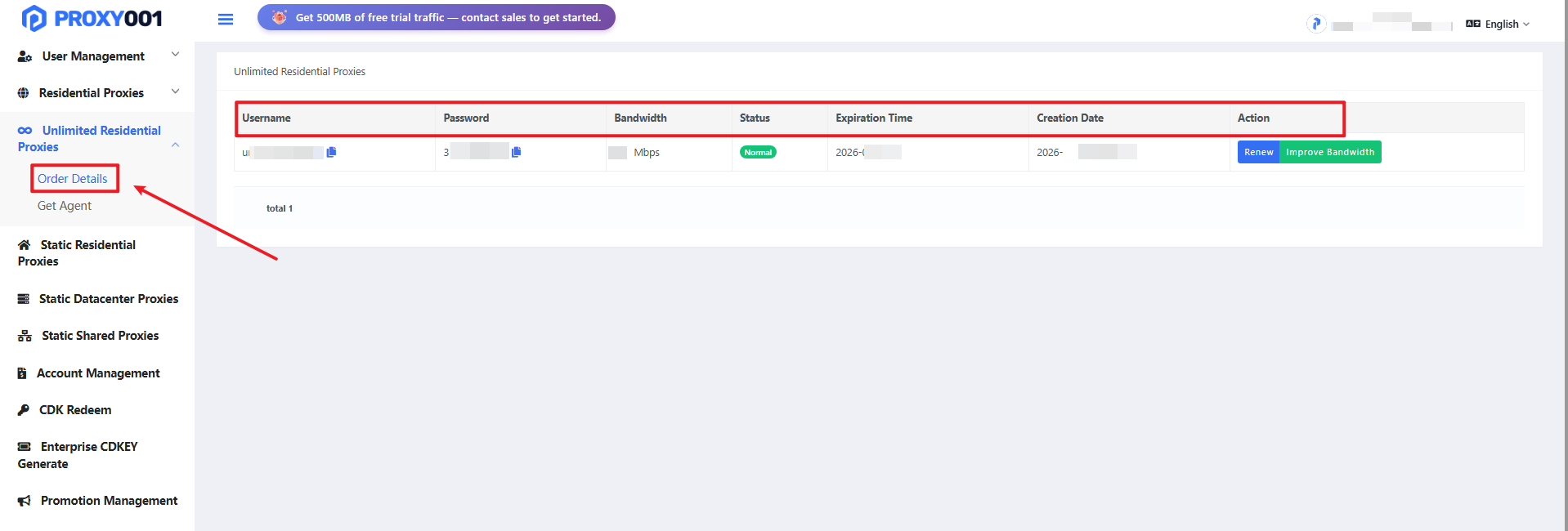Click the Improve Bandwidth button
Viewport: 1568px width, 531px height.
click(x=1330, y=152)
